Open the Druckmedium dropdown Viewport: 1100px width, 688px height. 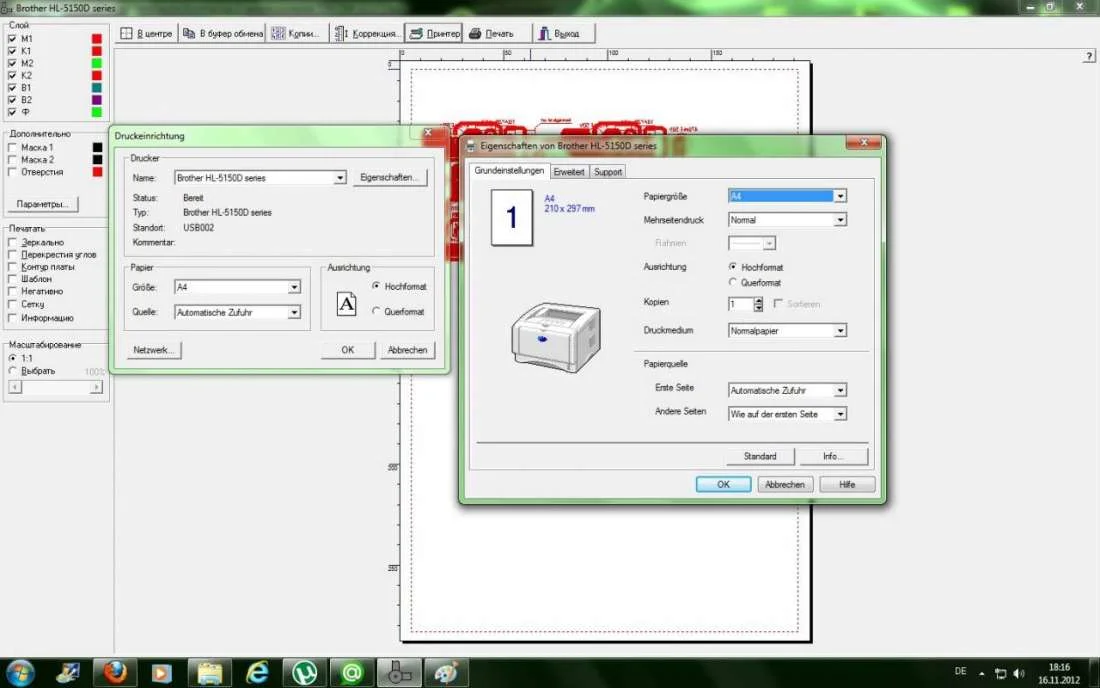pos(840,330)
